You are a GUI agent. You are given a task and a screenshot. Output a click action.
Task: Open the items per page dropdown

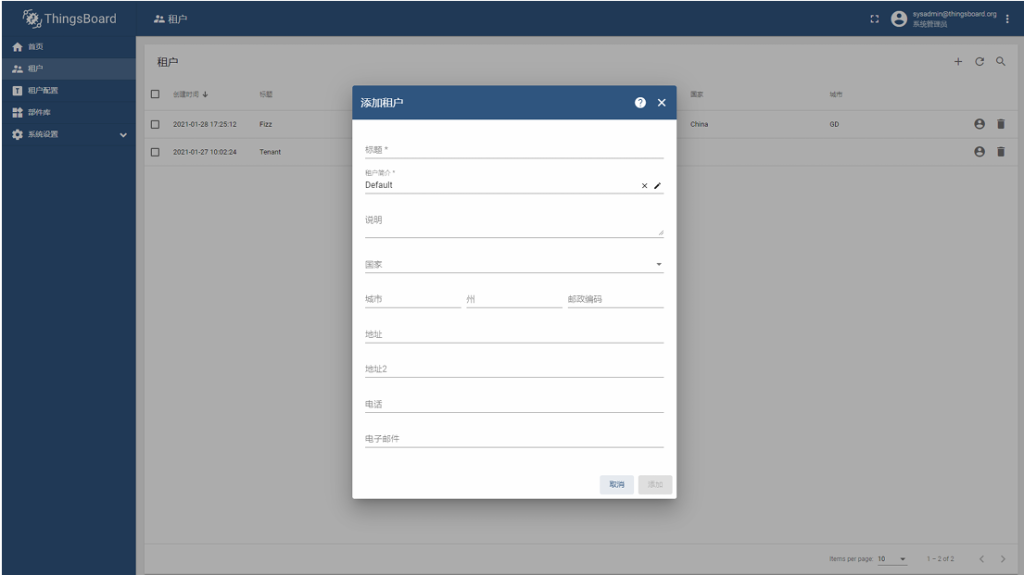(892, 559)
